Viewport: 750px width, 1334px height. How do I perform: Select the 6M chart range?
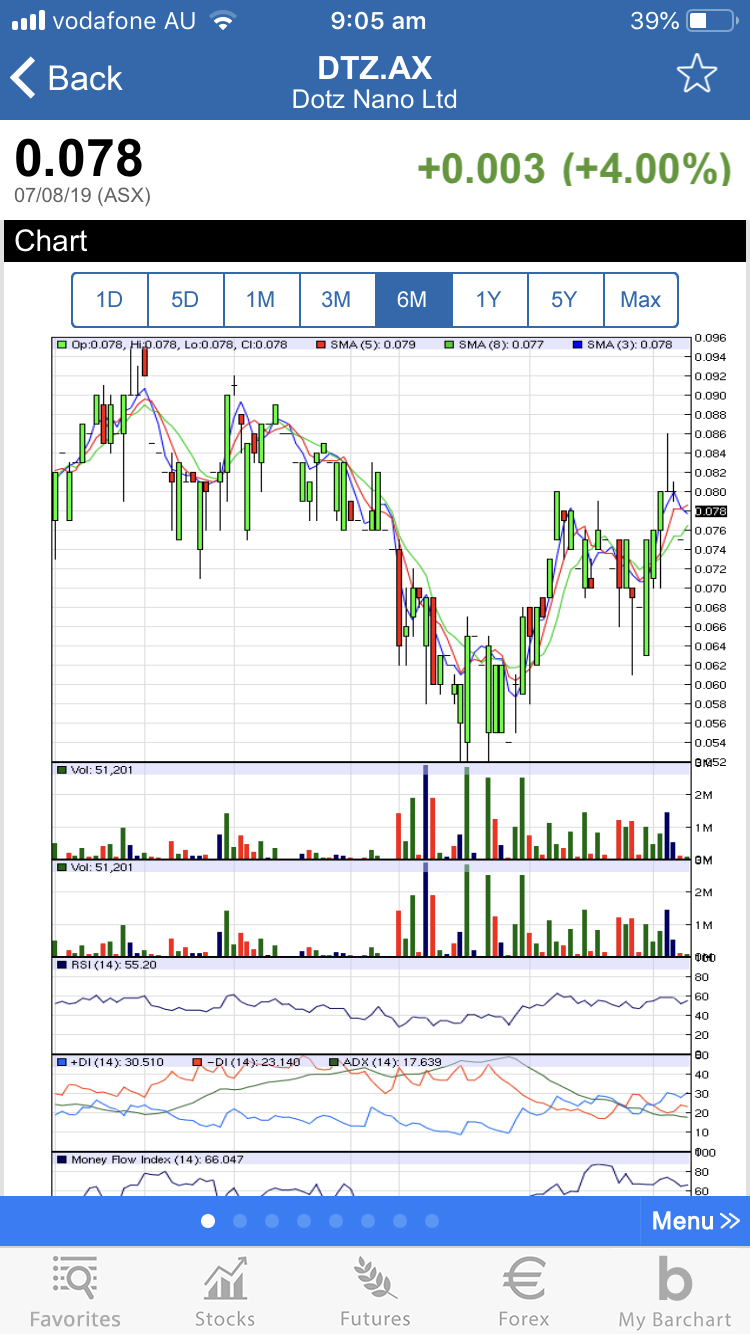click(x=413, y=299)
